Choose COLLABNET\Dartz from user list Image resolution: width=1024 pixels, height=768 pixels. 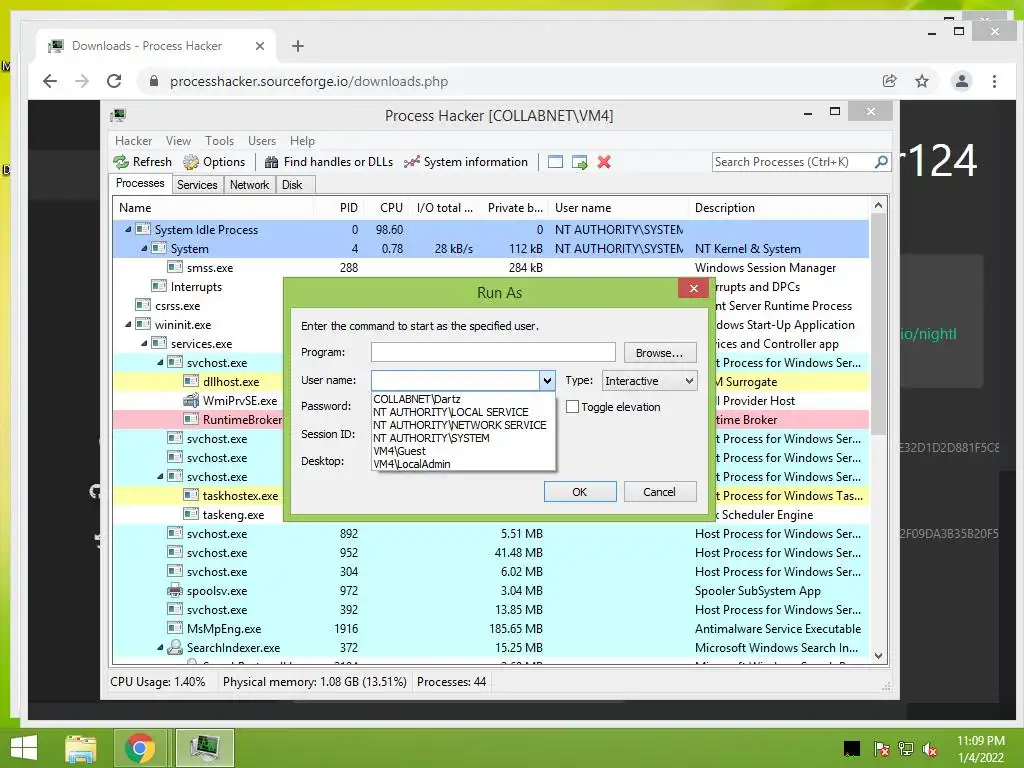pos(463,399)
